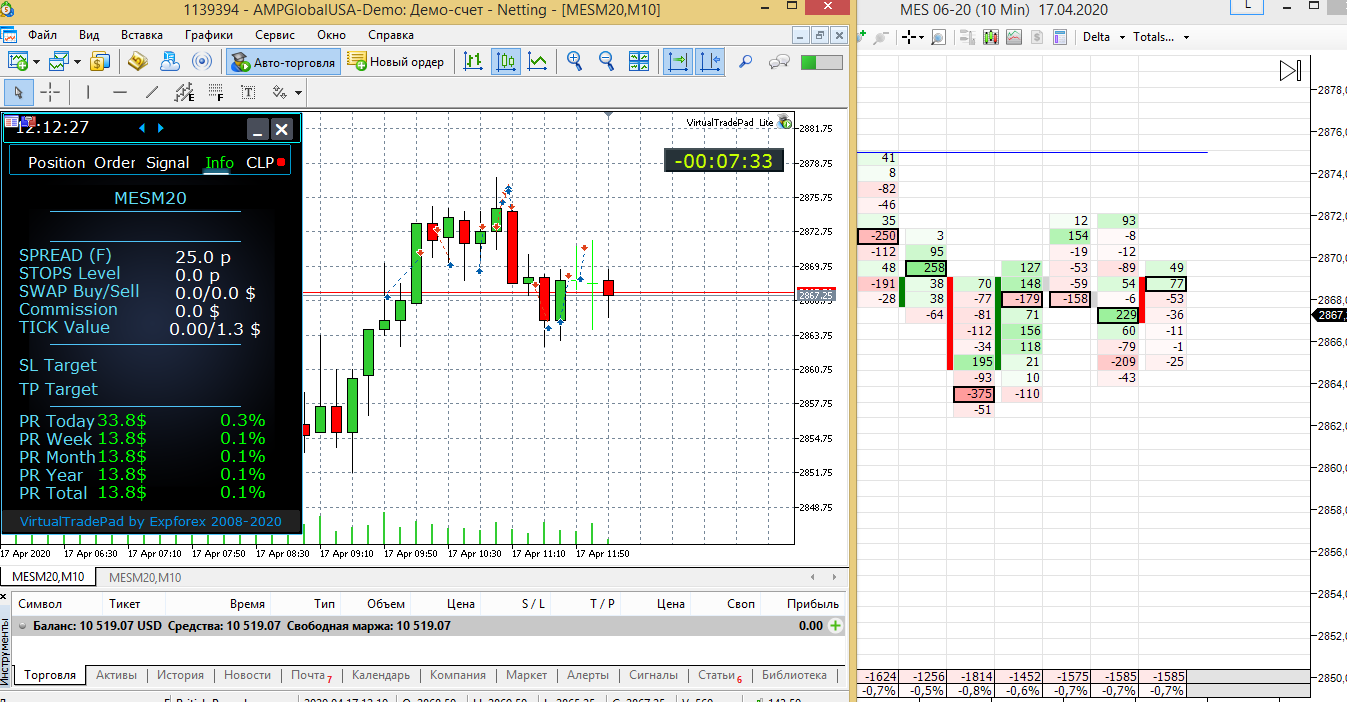
Task: Select the trendline drawing tool
Action: coord(152,93)
